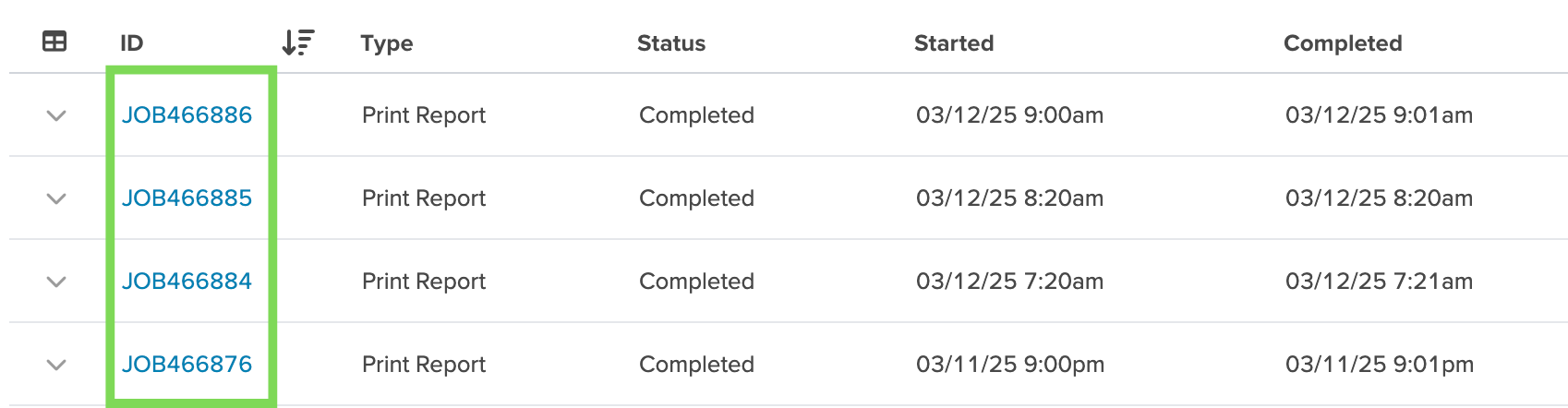The height and width of the screenshot is (408, 1568).
Task: Expand the JOB466884 row chevron
Action: 56,282
